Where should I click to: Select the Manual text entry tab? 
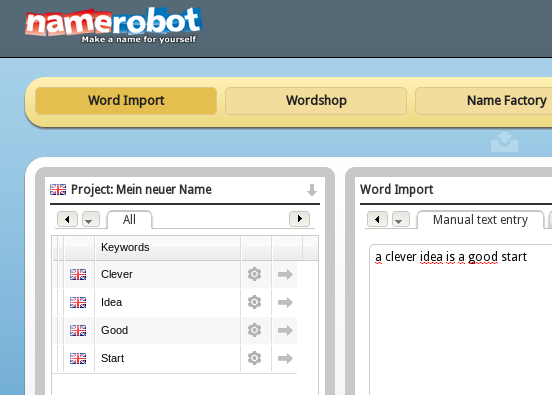[480, 220]
